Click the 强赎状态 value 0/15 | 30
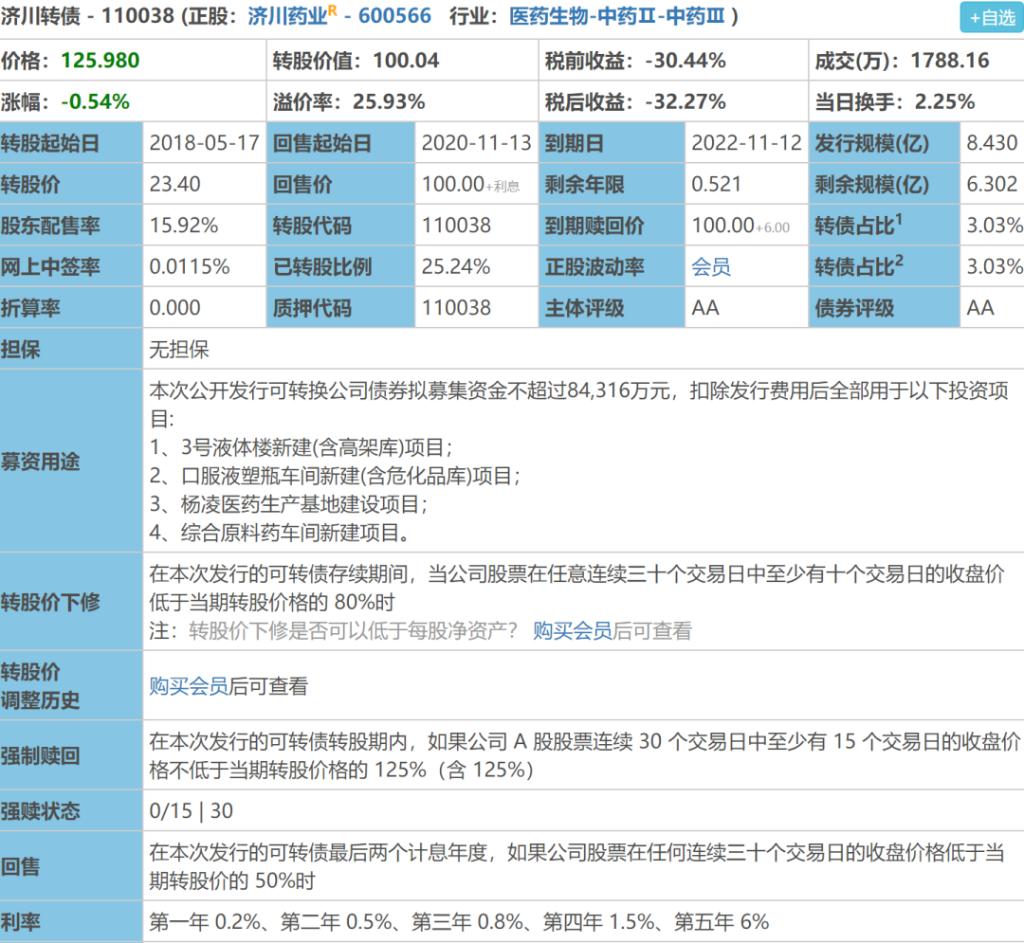The height and width of the screenshot is (943, 1024). [x=191, y=810]
